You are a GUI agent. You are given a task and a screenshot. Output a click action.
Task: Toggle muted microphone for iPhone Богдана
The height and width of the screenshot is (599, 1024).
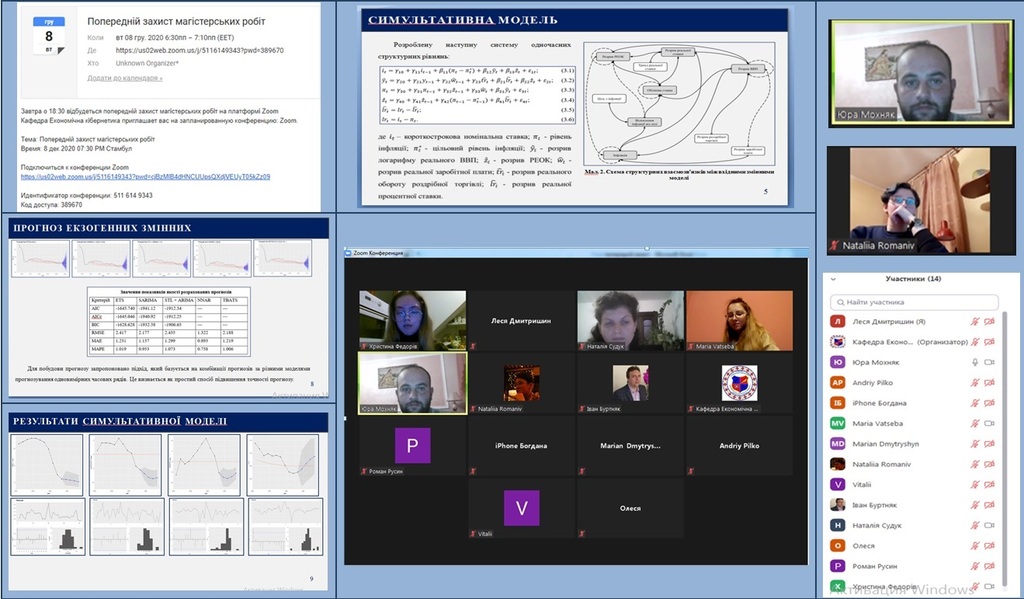pos(975,403)
